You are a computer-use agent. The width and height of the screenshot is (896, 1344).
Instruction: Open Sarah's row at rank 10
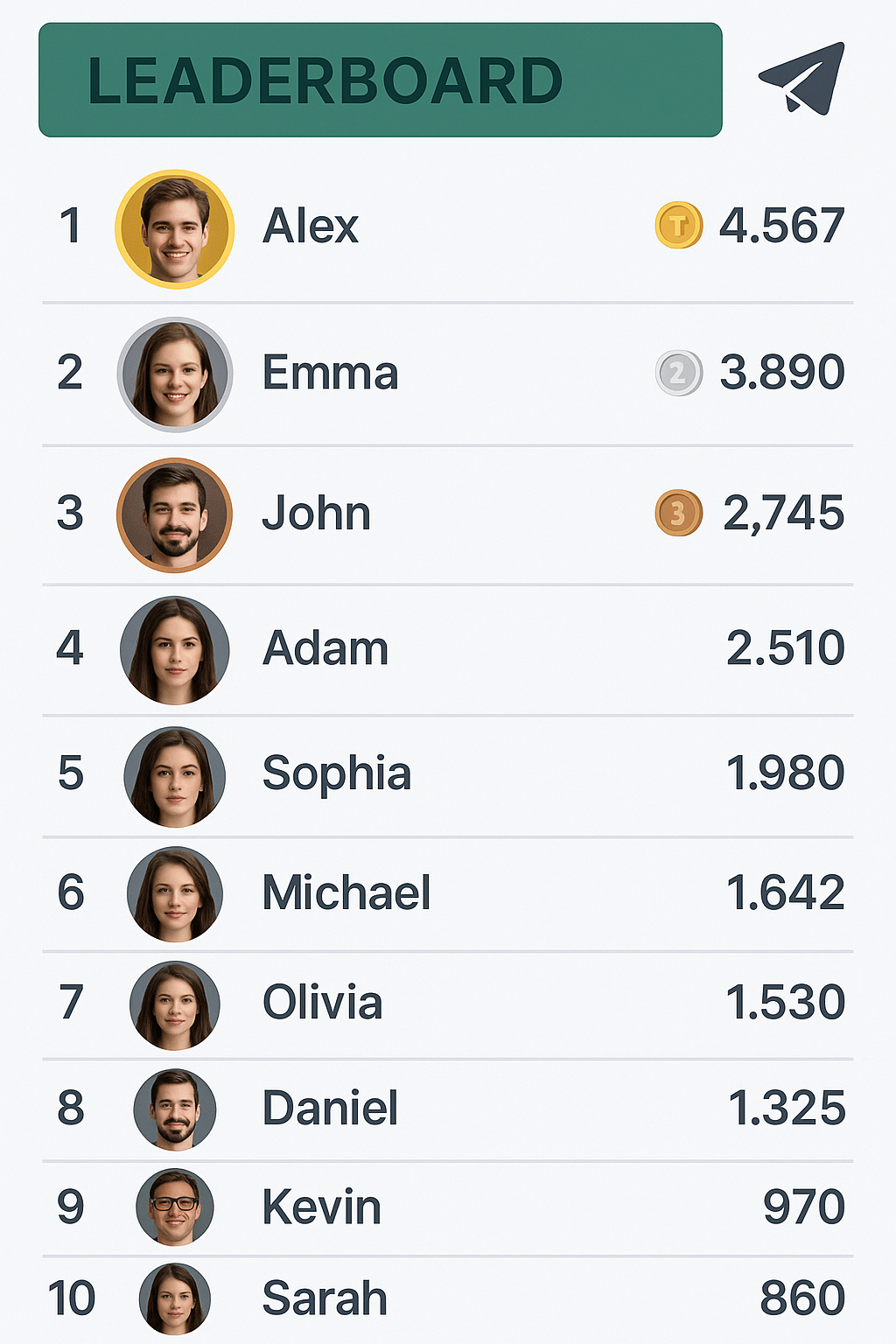(448, 1298)
